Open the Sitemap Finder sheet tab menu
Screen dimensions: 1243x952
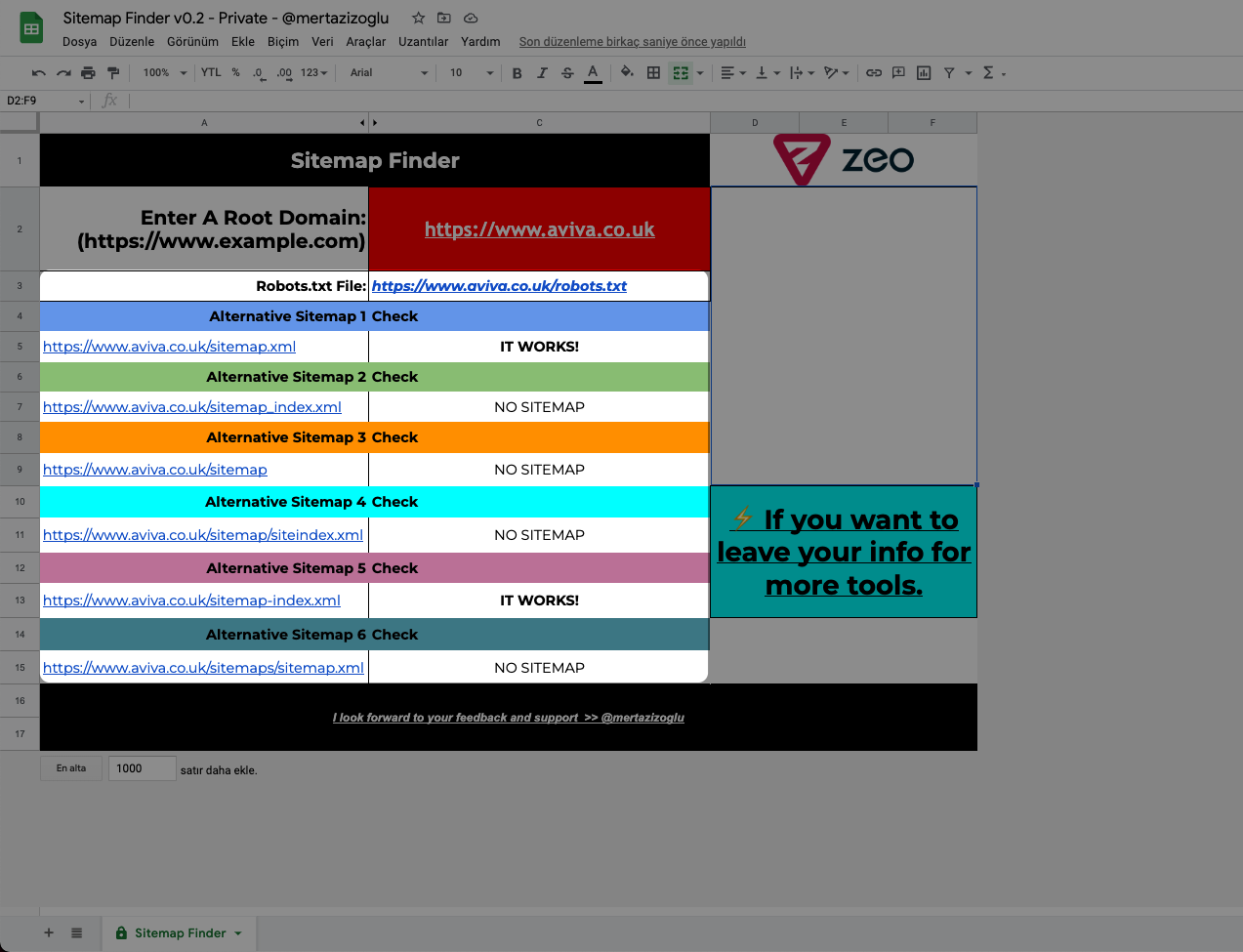(237, 933)
